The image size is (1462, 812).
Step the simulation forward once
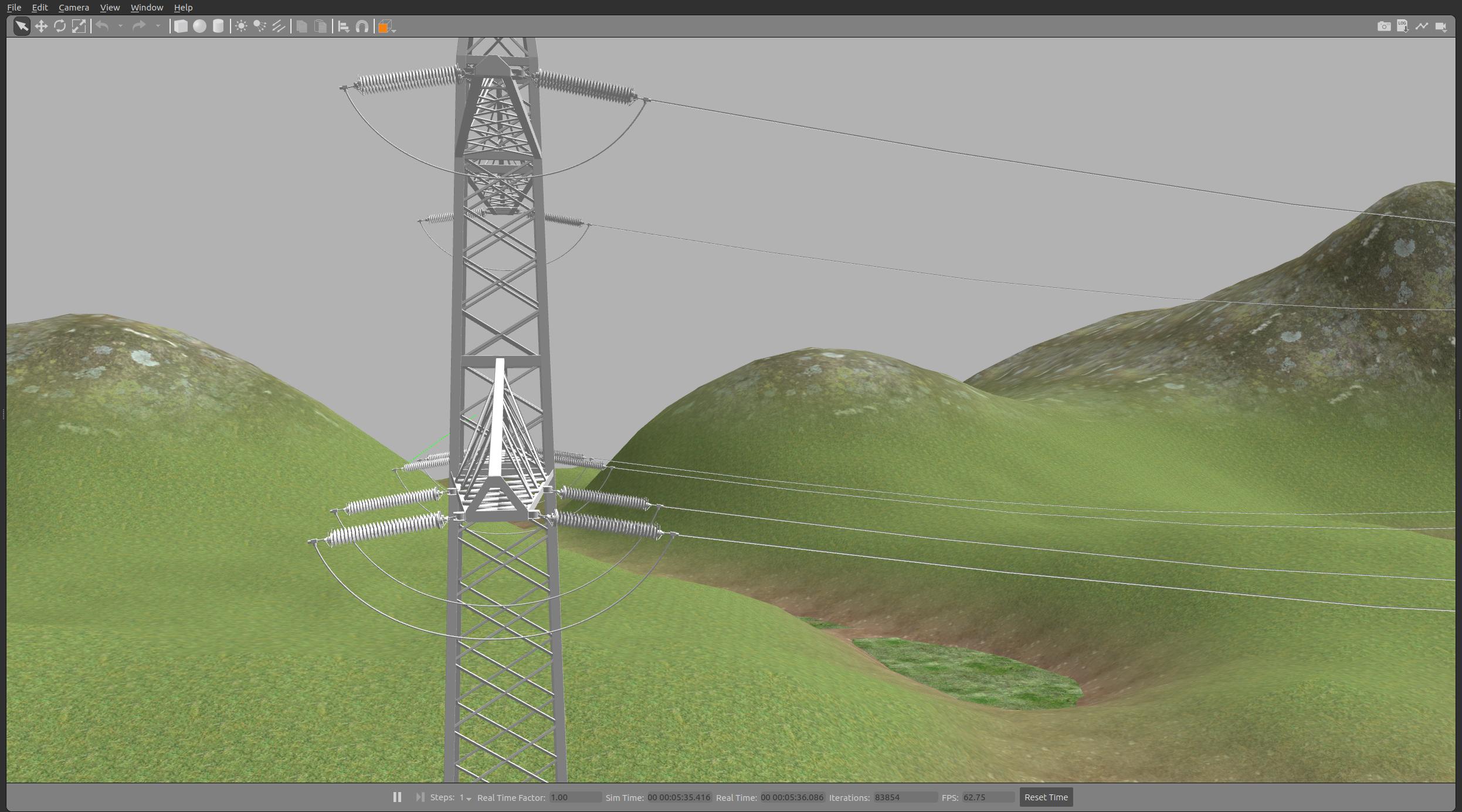pyautogui.click(x=420, y=797)
